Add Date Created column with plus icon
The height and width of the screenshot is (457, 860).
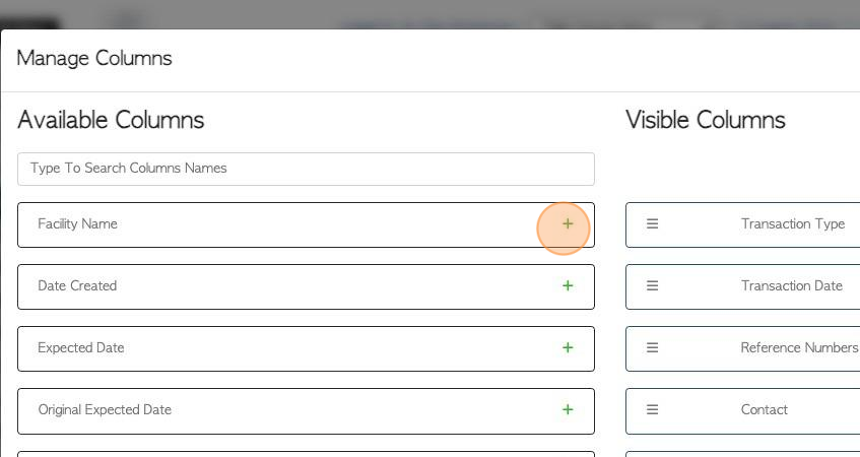pos(568,286)
